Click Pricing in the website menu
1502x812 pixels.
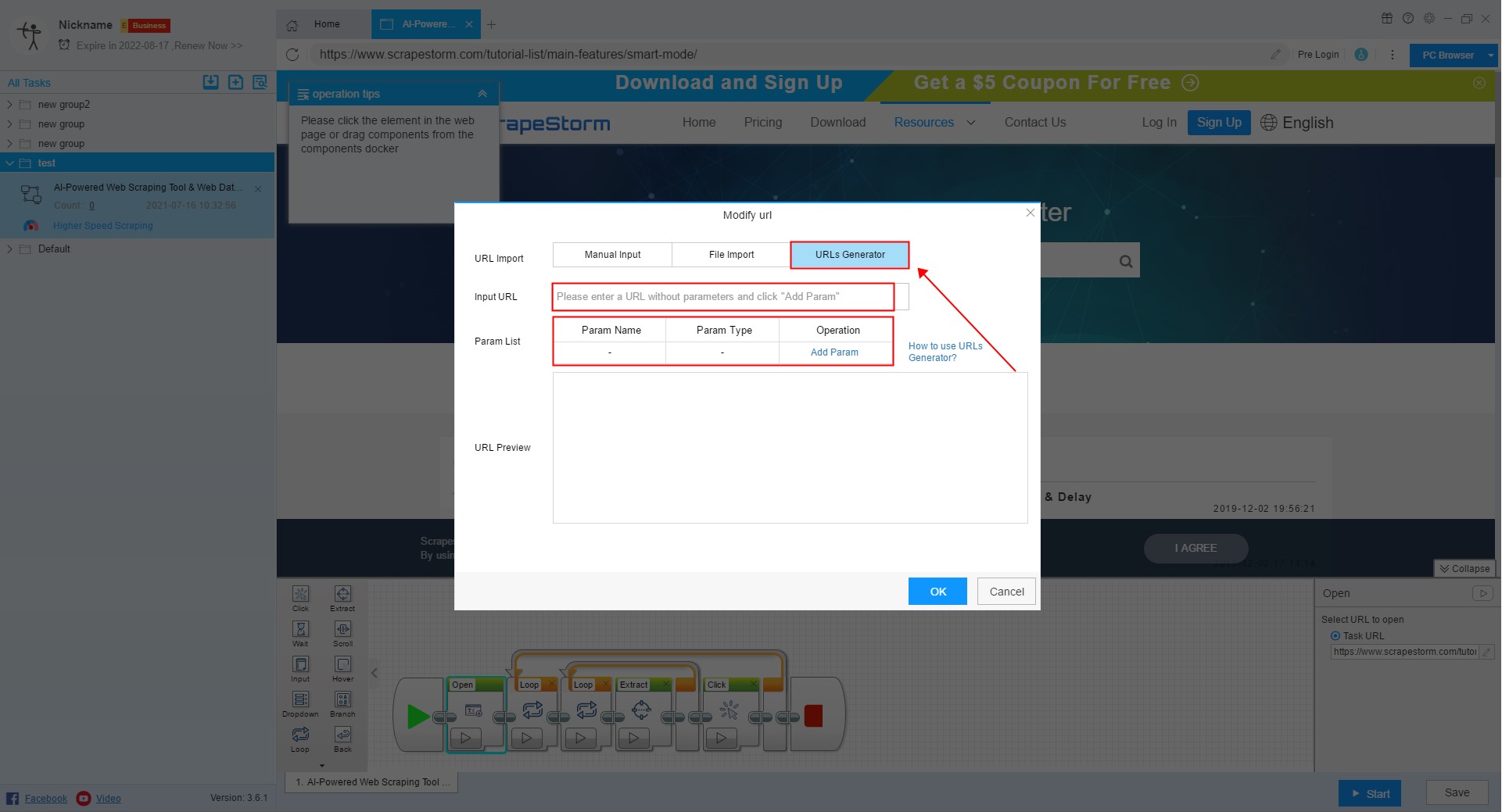pyautogui.click(x=762, y=123)
